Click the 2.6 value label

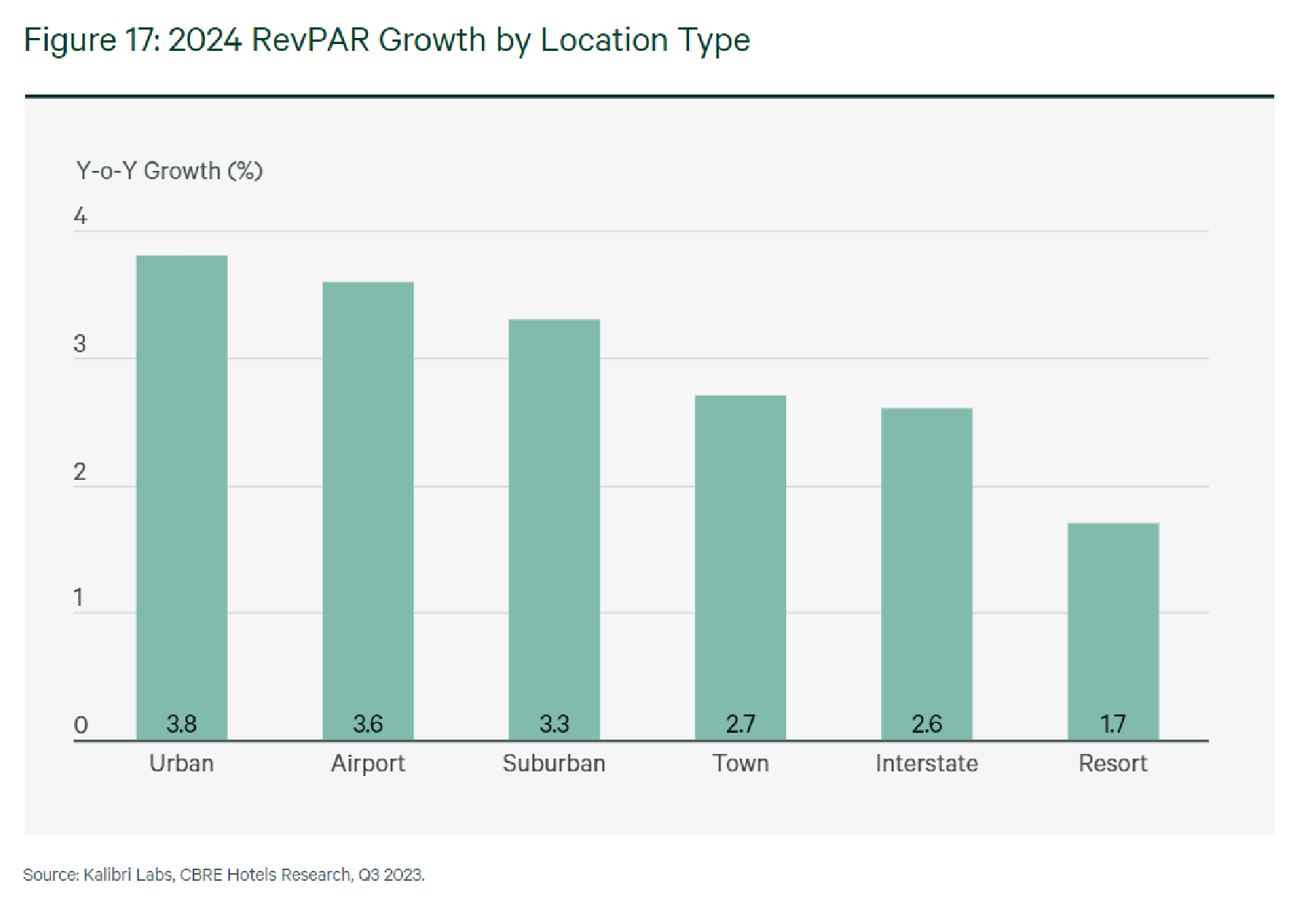927,724
